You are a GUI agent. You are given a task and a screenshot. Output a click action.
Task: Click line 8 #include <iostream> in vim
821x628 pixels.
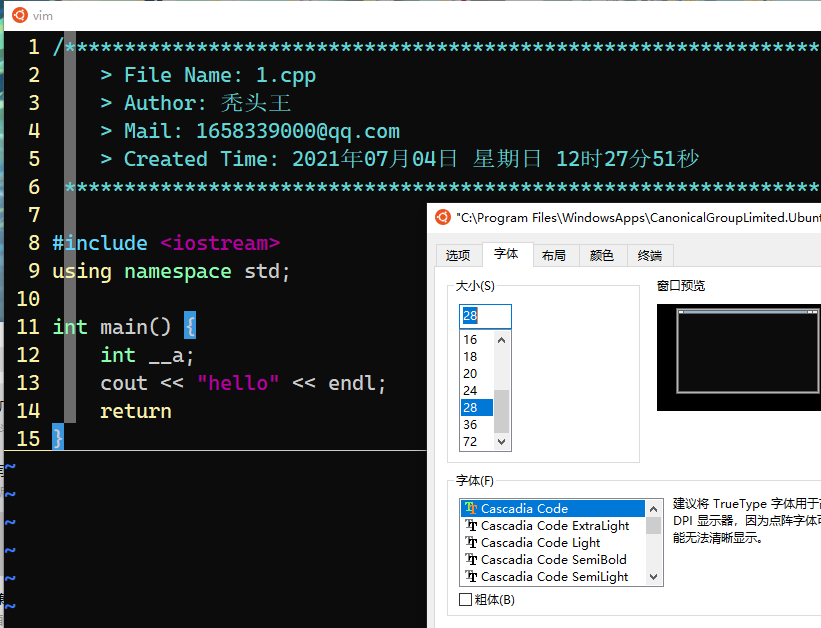tap(166, 243)
